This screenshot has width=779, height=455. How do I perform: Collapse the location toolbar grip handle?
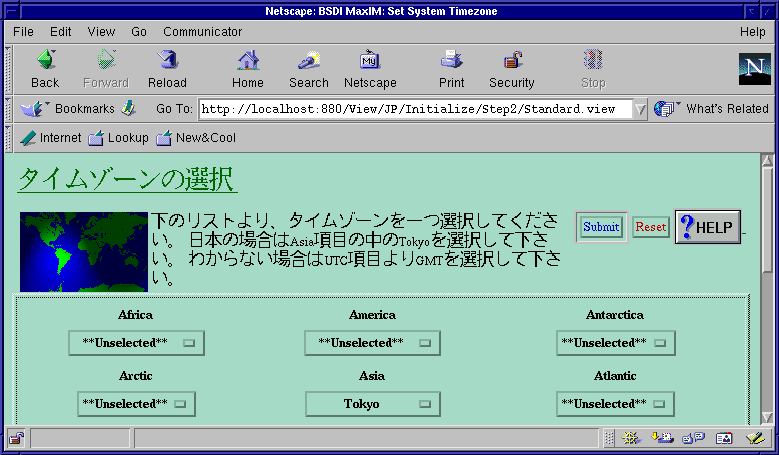coord(8,109)
